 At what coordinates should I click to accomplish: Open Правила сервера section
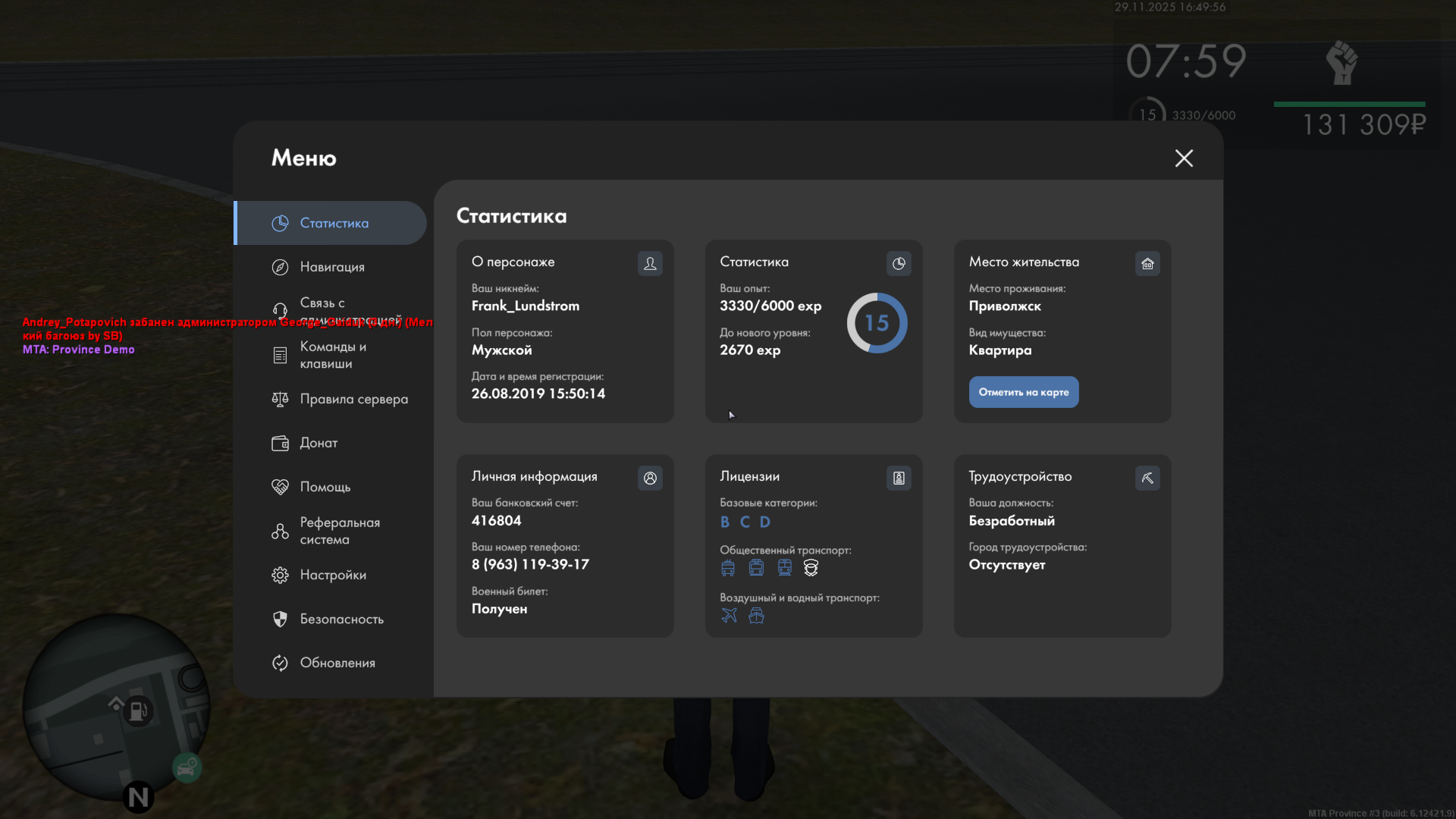pos(353,399)
